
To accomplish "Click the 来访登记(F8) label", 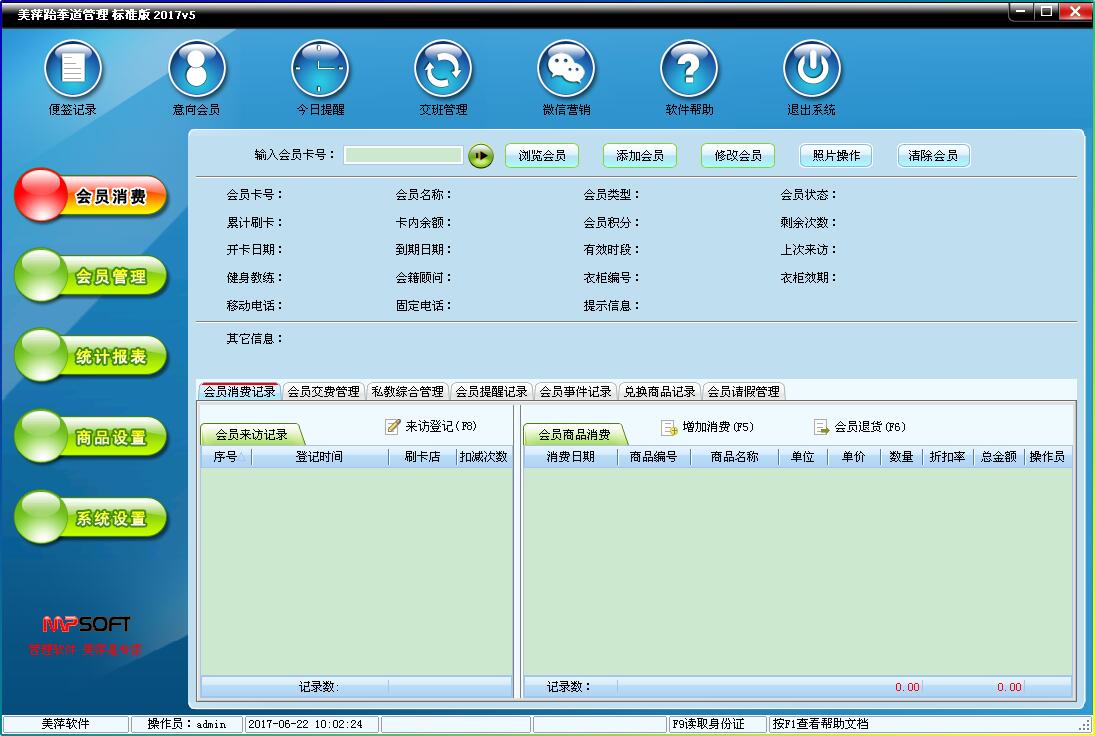I will pyautogui.click(x=441, y=426).
